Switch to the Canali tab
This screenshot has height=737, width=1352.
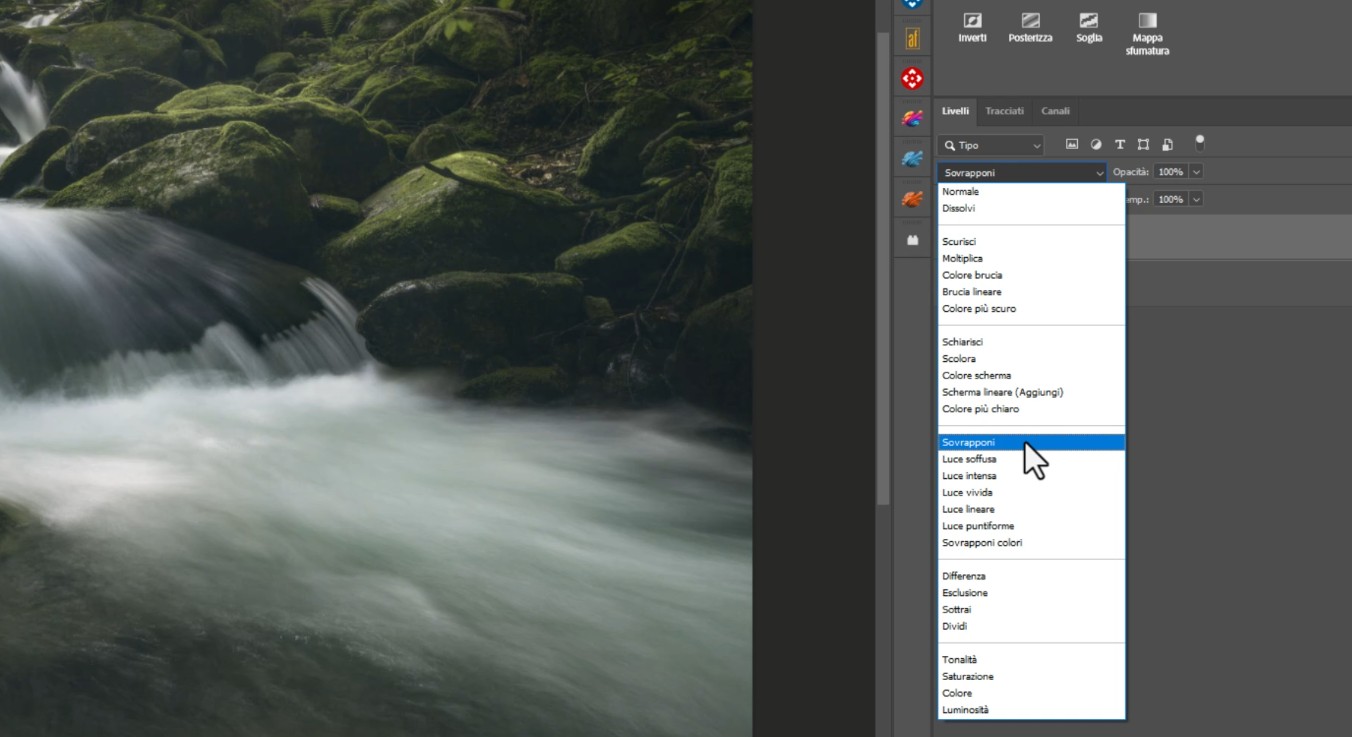click(1055, 111)
